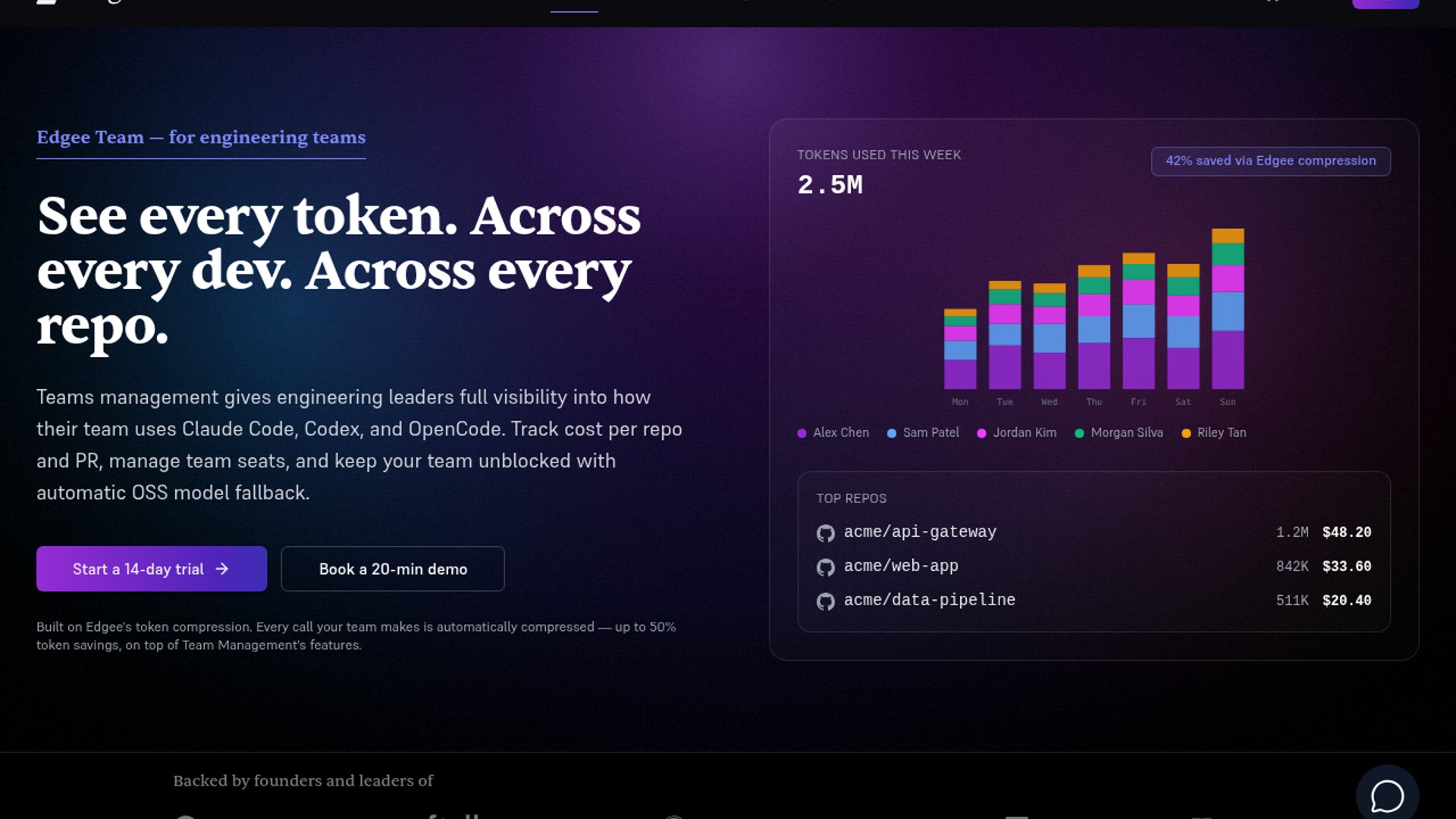Image resolution: width=1456 pixels, height=819 pixels.
Task: Select the Monday bar in chart
Action: pyautogui.click(x=959, y=349)
